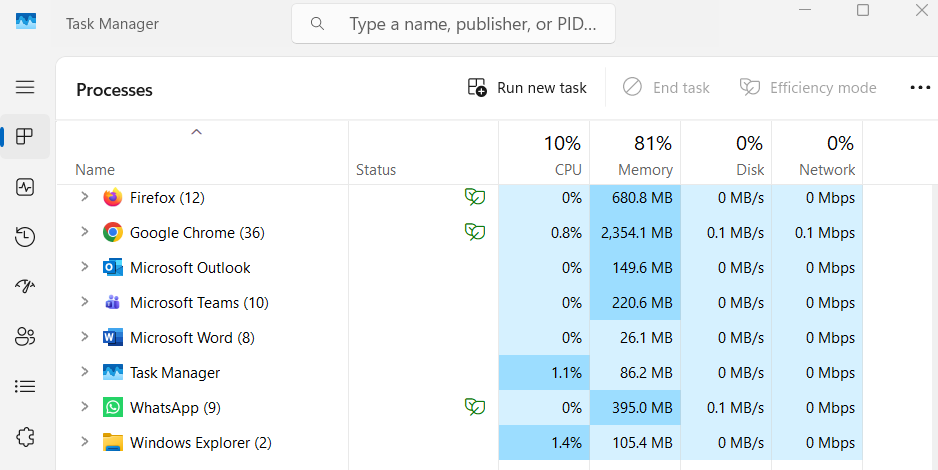938x470 pixels.
Task: Expand the Windows Explorer process group
Action: pos(85,443)
